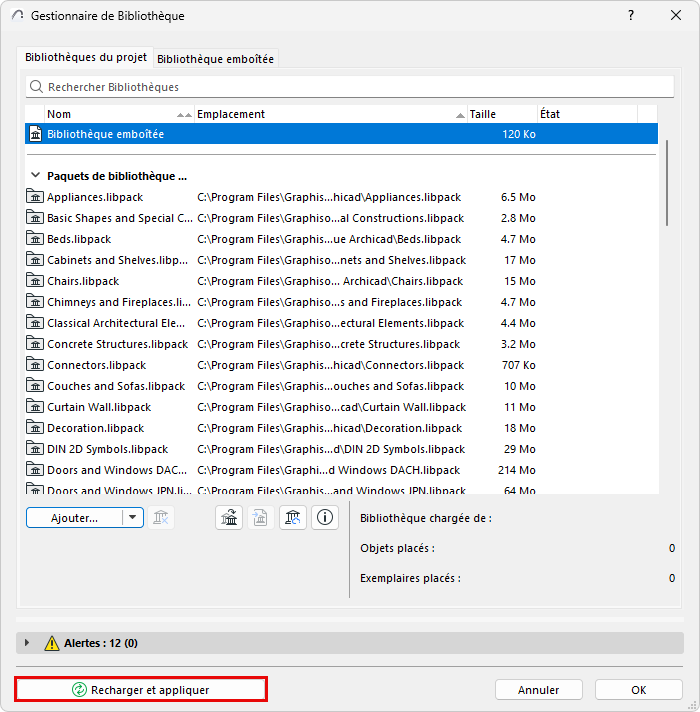Screen dimensions: 700x712
Task: Click the folder icon of Appliances.libpack
Action: (35, 197)
